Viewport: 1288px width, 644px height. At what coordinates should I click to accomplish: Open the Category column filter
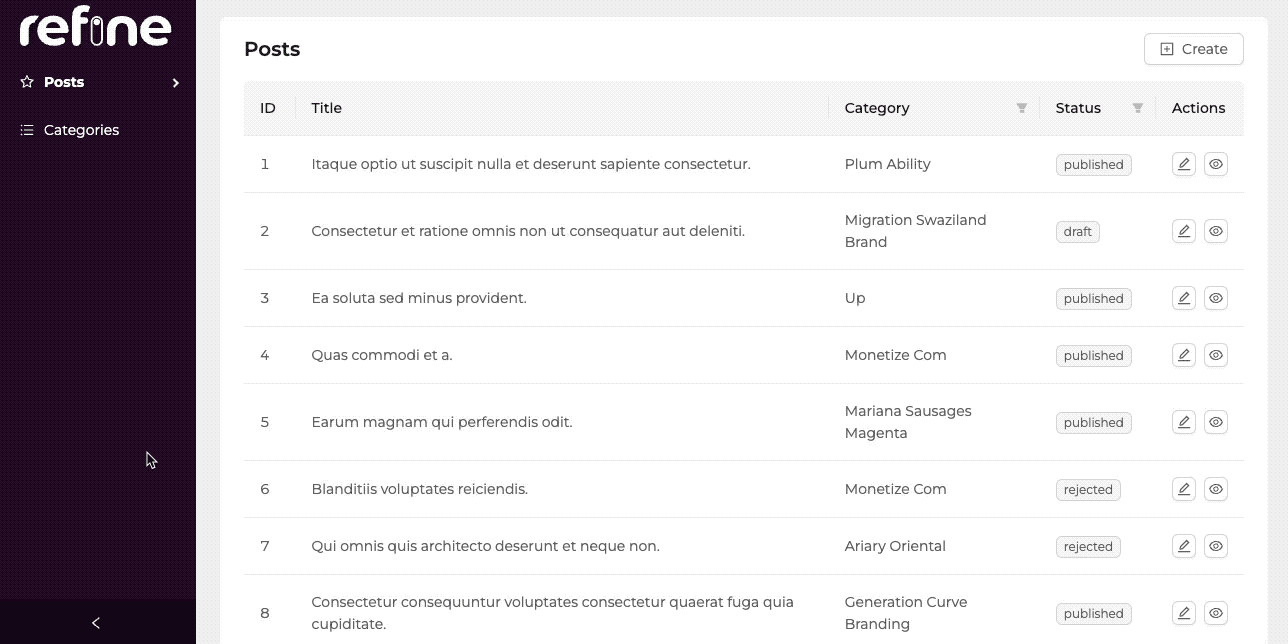(x=1021, y=108)
